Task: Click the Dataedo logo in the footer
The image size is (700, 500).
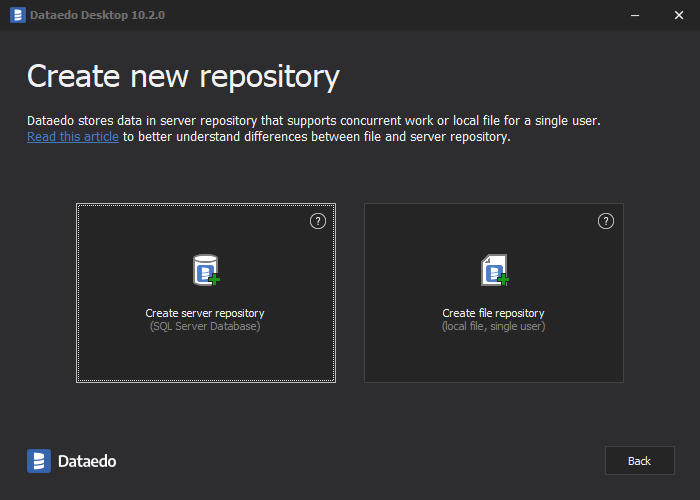Action: pyautogui.click(x=72, y=461)
